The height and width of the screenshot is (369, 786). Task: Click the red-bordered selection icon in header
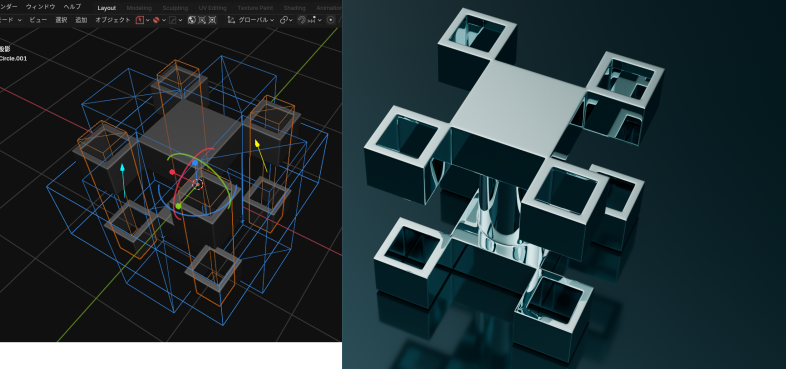140,20
